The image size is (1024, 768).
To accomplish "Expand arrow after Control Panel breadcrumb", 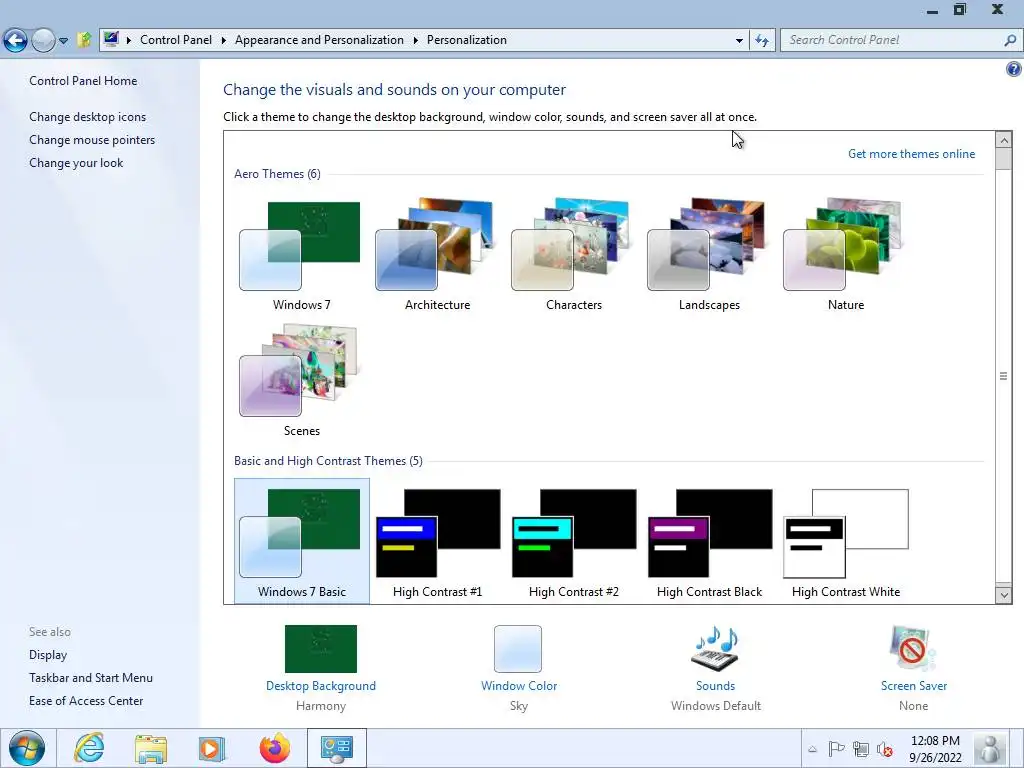I will (x=223, y=40).
